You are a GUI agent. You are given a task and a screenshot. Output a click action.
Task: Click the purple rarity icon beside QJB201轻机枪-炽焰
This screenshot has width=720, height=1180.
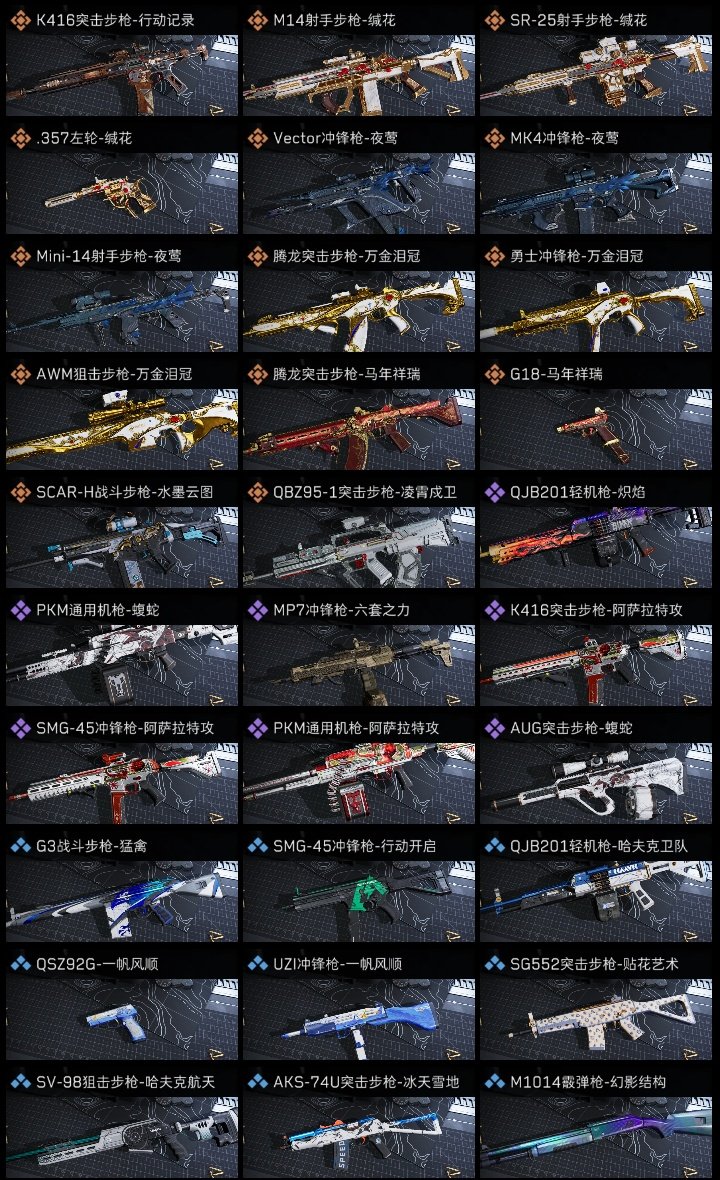point(495,492)
